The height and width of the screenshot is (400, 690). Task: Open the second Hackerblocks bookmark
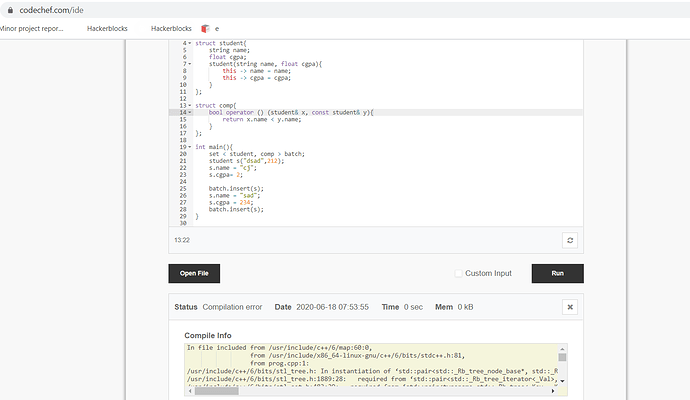coord(171,29)
